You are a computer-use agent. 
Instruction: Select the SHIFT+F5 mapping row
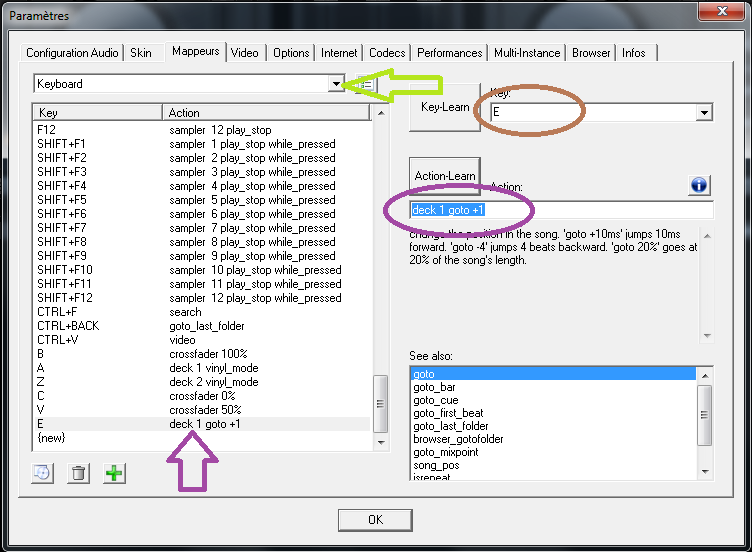pyautogui.click(x=202, y=200)
